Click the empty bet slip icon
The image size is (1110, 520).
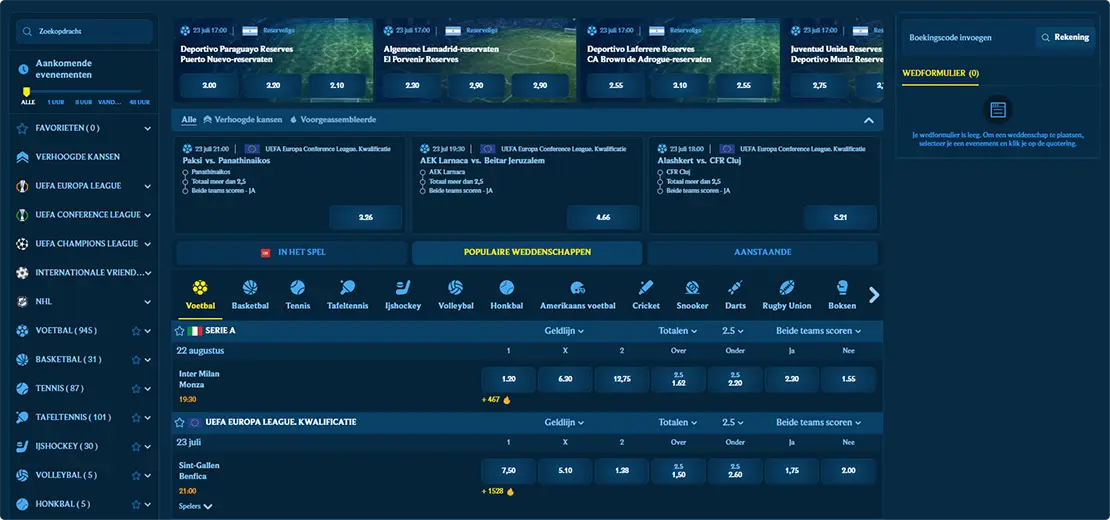[x=998, y=110]
